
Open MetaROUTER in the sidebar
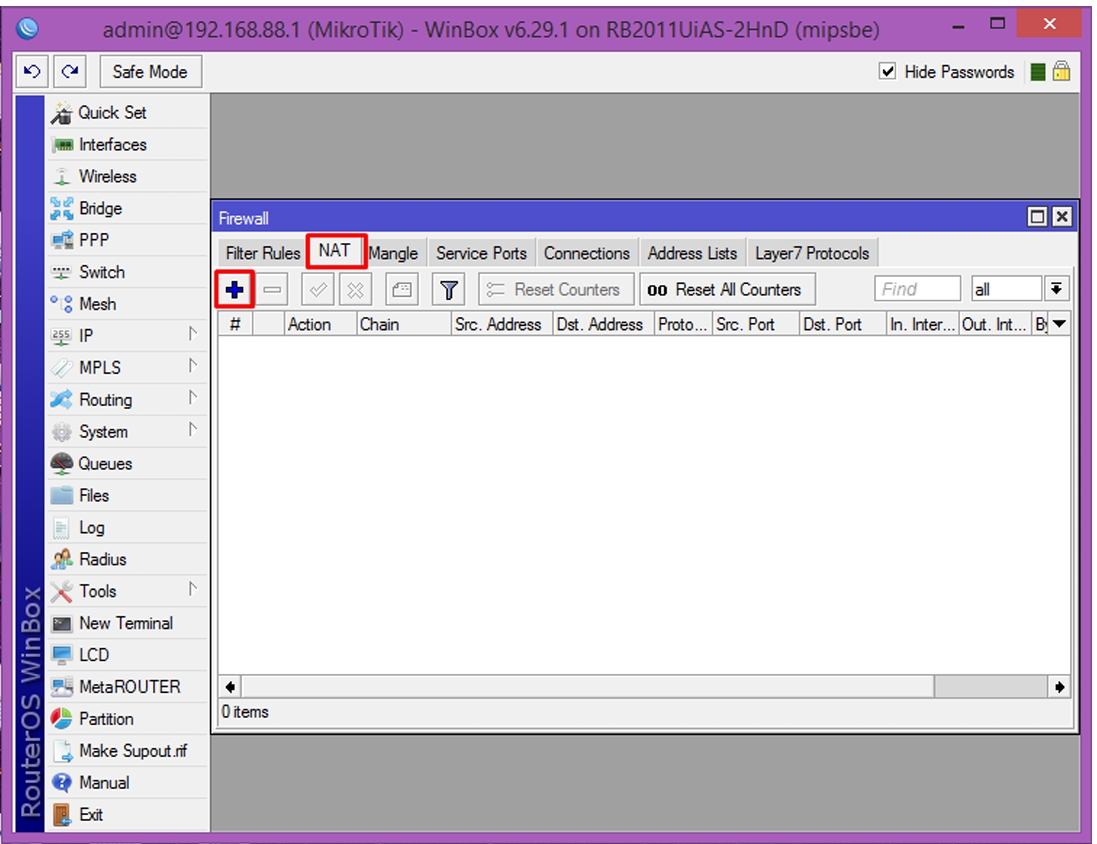pos(127,687)
